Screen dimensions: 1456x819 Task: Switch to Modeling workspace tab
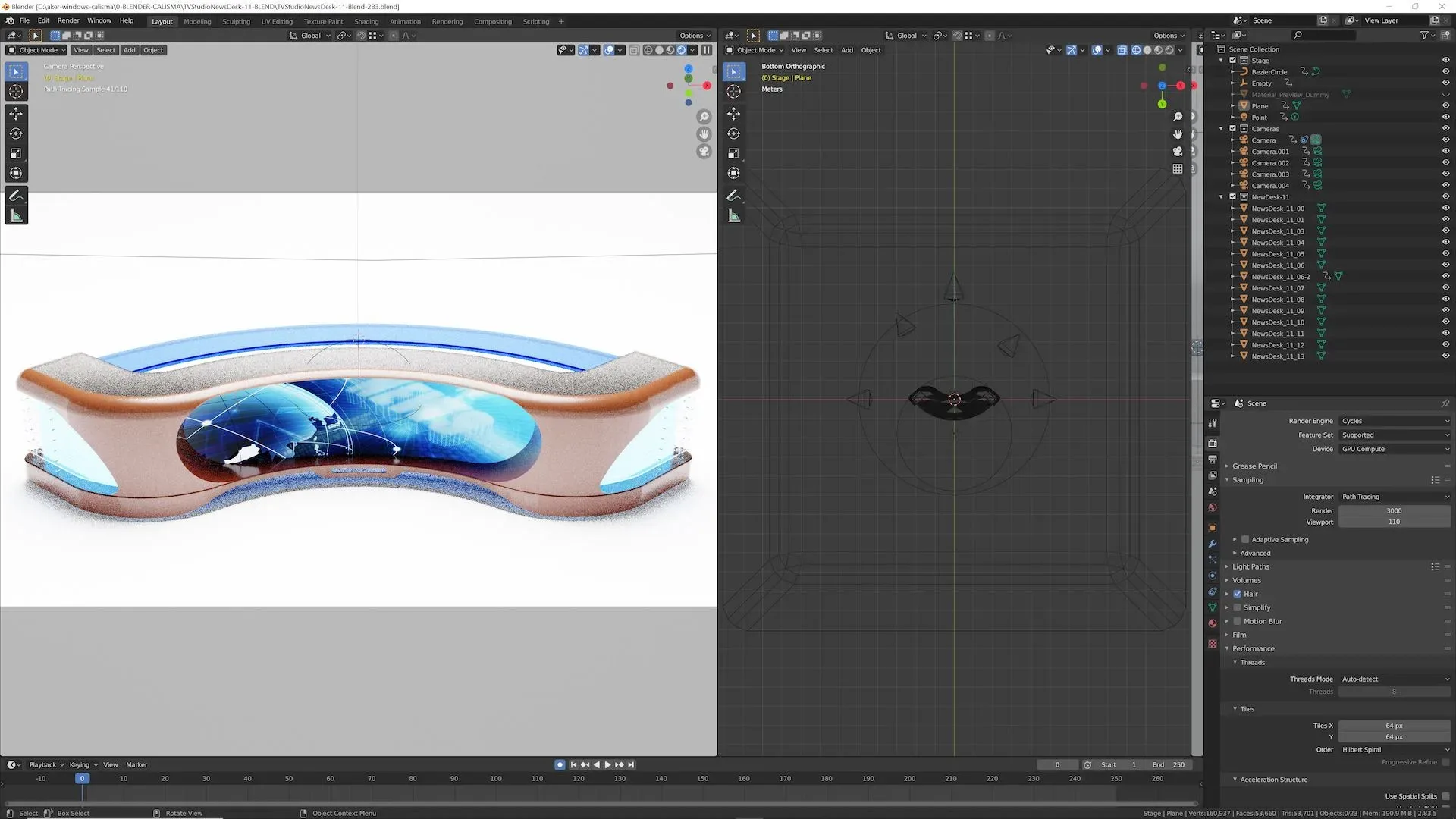(x=197, y=21)
